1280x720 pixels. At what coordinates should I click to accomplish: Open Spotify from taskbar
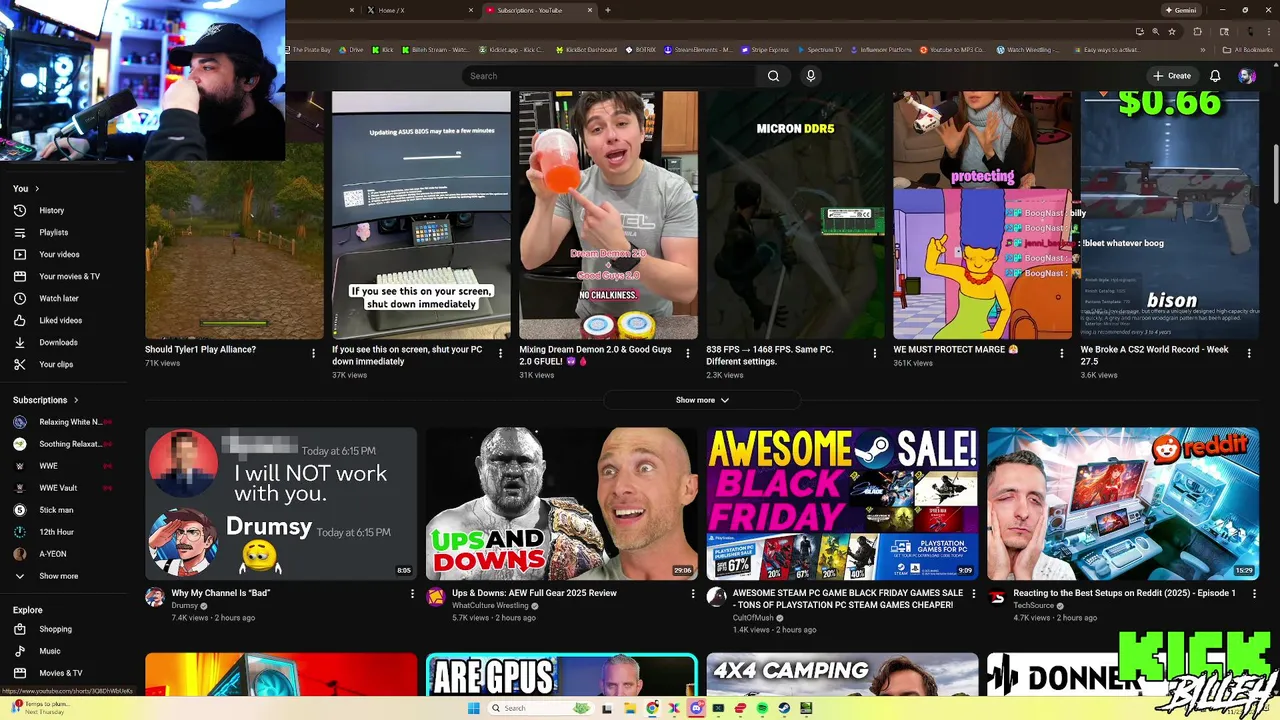(x=762, y=708)
